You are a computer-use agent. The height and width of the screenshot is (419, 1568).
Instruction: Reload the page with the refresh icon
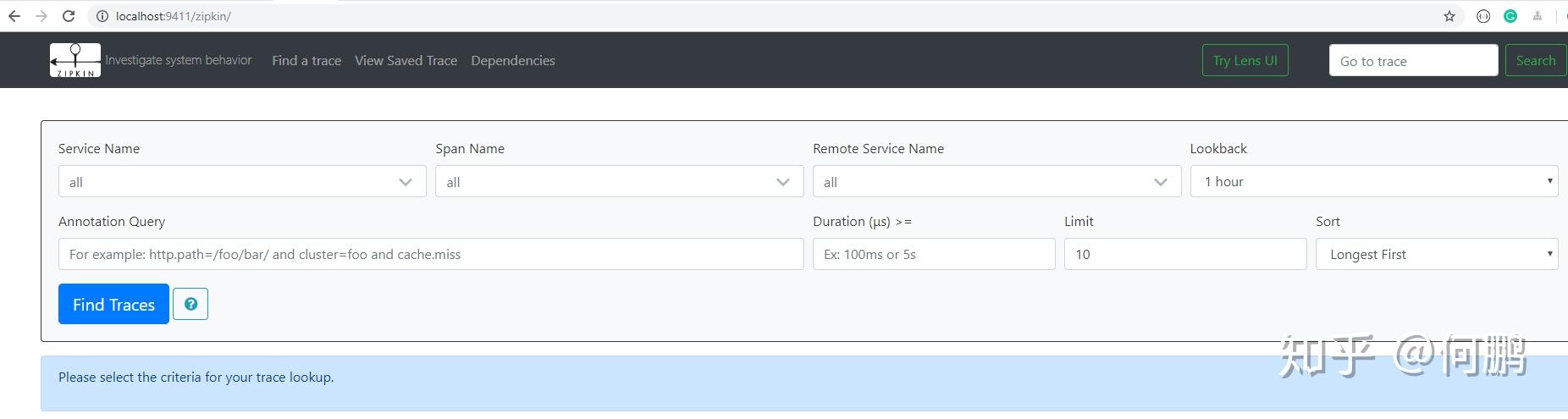pyautogui.click(x=69, y=16)
